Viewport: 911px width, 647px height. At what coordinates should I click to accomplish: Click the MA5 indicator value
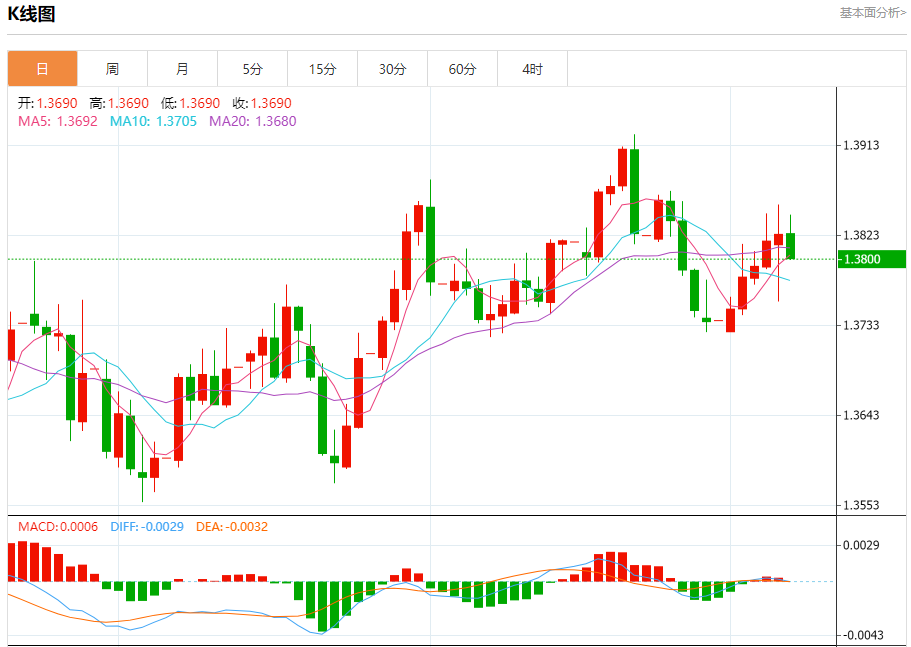tap(58, 121)
